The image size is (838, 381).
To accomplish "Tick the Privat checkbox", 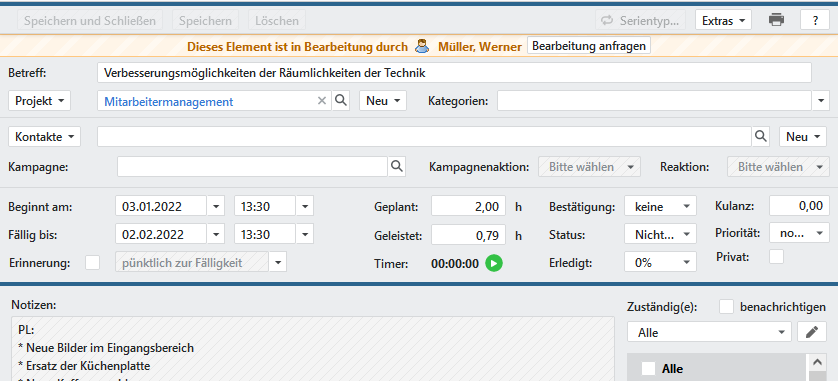I will 776,256.
